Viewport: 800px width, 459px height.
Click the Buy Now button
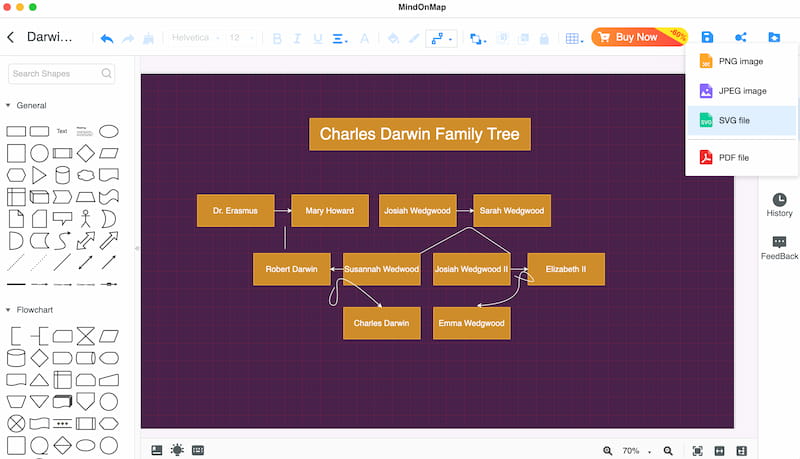[636, 37]
